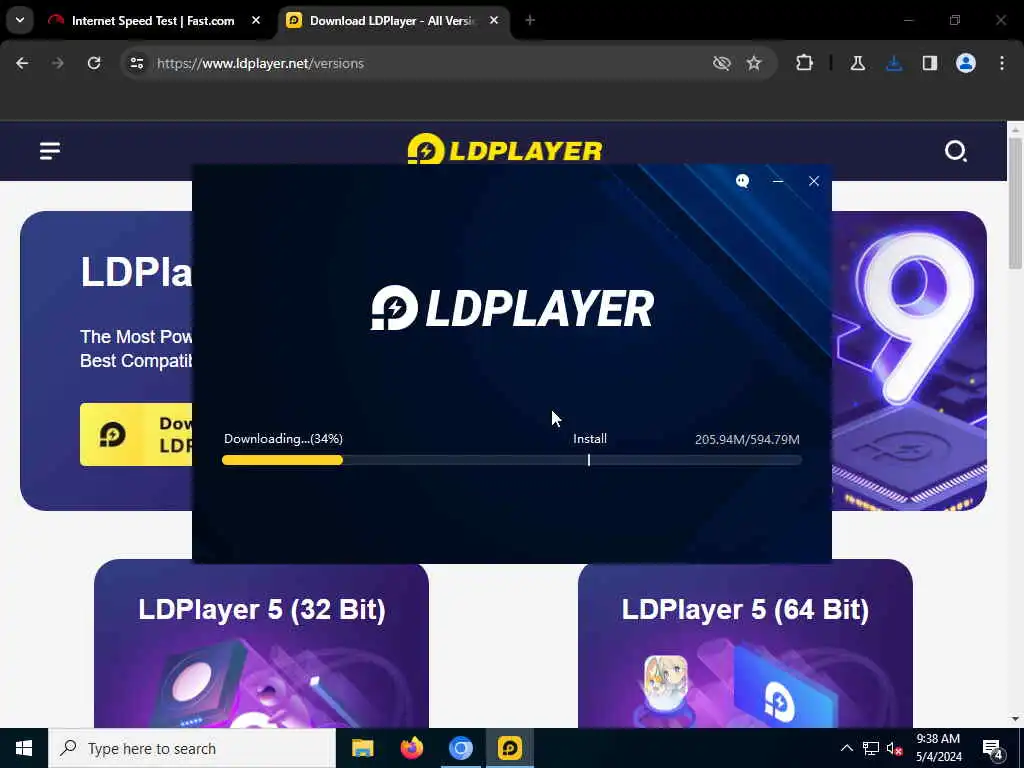Bookmark this page with the star
This screenshot has width=1024, height=768.
(x=754, y=63)
